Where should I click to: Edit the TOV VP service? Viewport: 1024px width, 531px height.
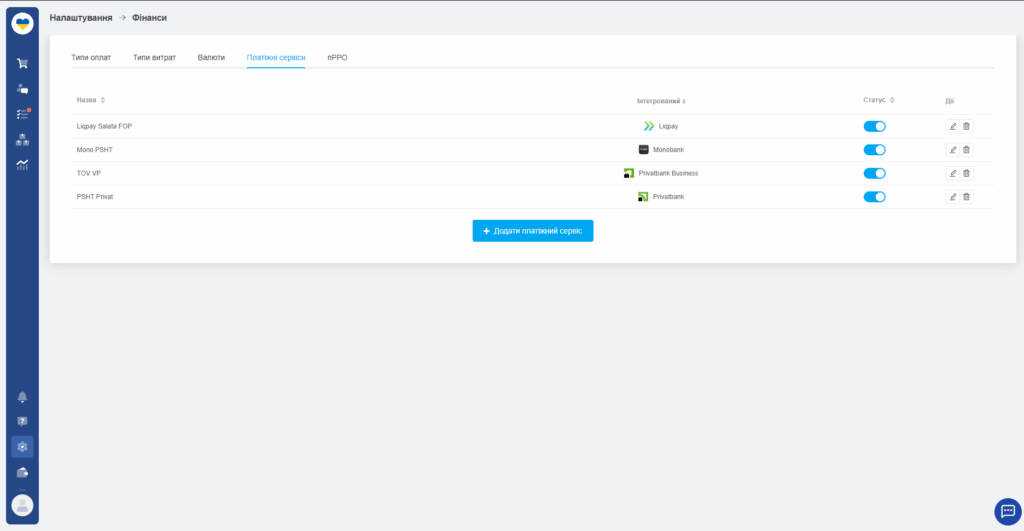[953, 174]
